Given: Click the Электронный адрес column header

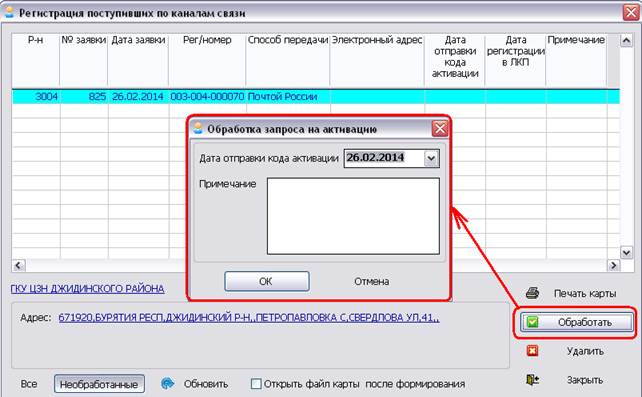Looking at the screenshot, I should 377,61.
